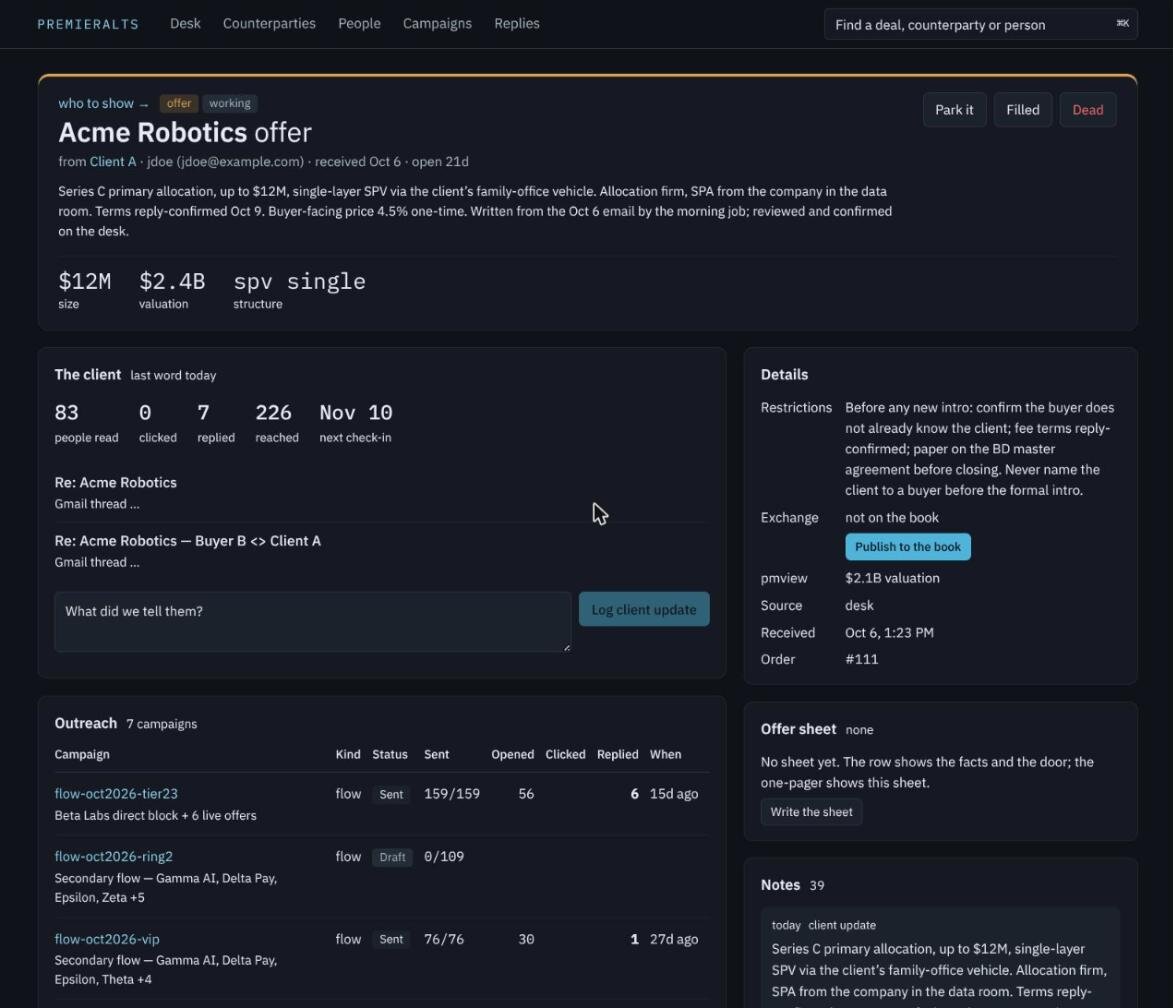Park the Acme Robotics offer

pyautogui.click(x=955, y=110)
